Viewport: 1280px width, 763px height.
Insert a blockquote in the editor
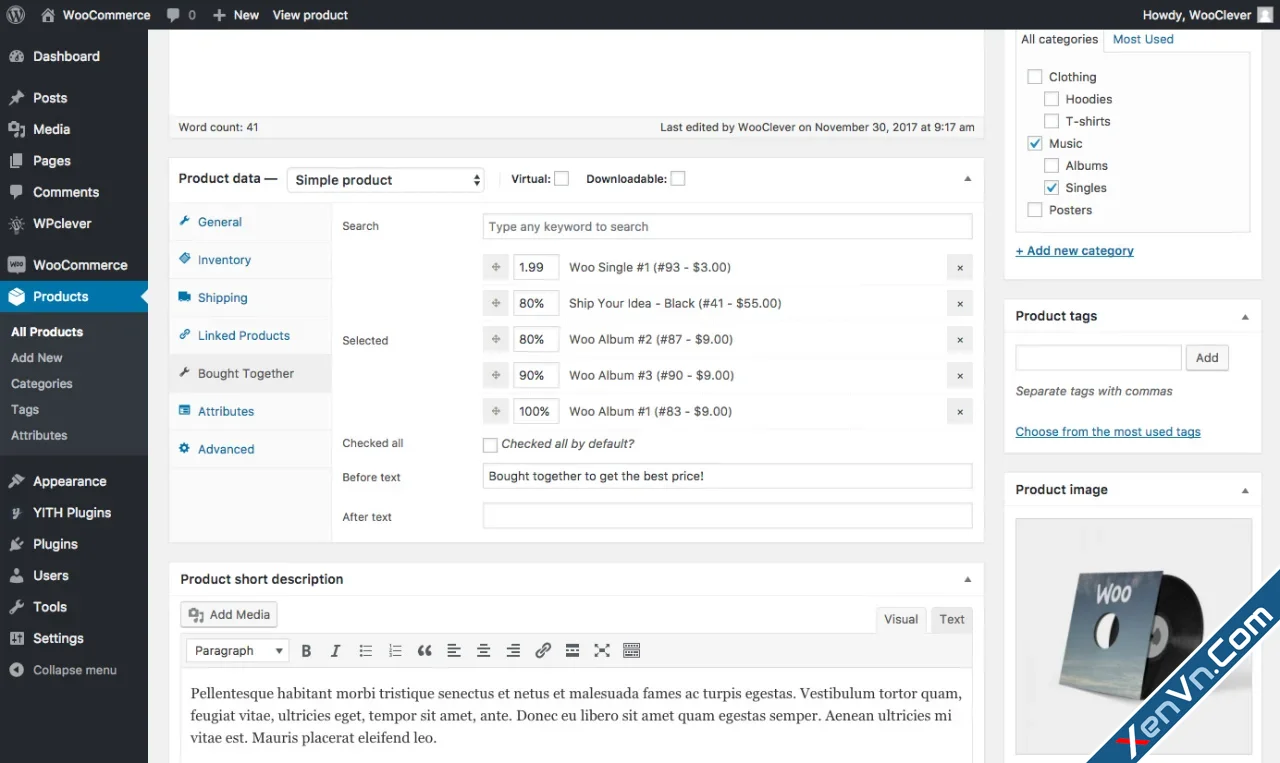[424, 651]
